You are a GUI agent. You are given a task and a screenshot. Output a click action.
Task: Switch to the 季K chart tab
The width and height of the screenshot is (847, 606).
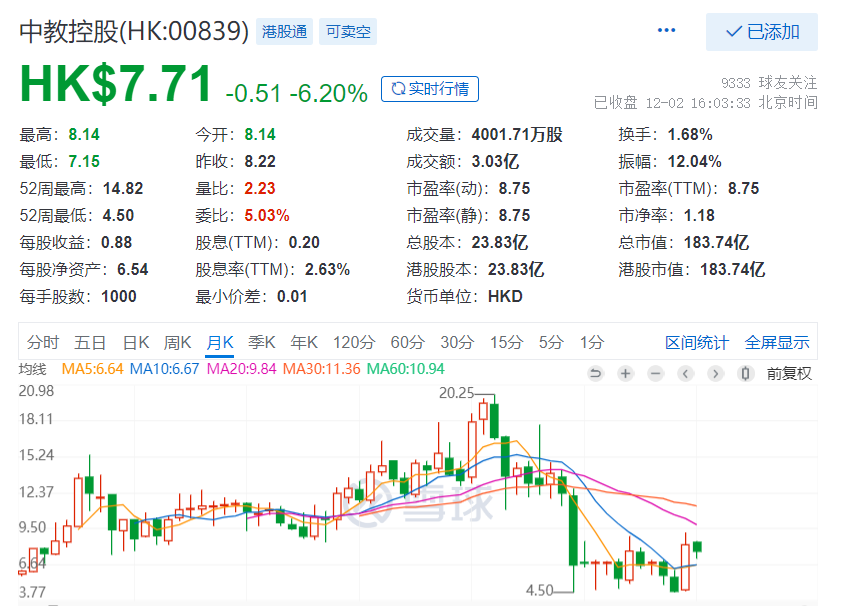pyautogui.click(x=261, y=342)
